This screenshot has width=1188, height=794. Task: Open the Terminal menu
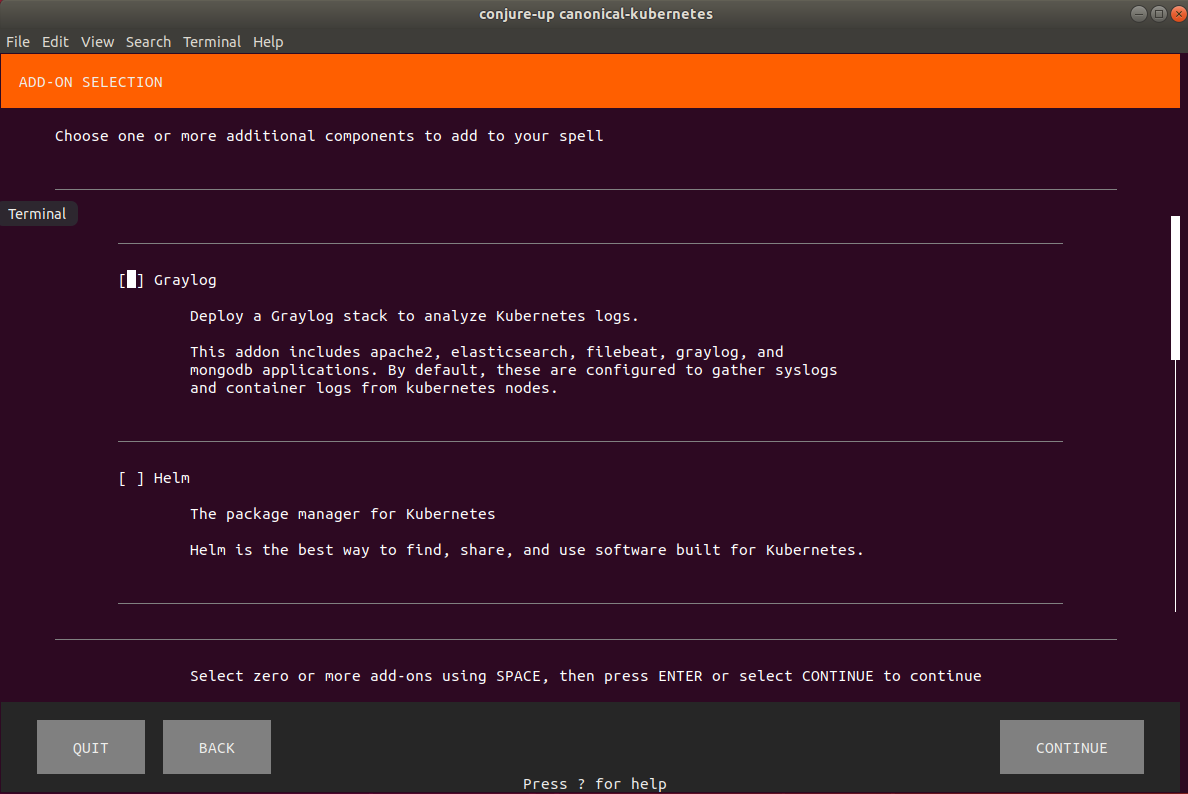(x=211, y=42)
